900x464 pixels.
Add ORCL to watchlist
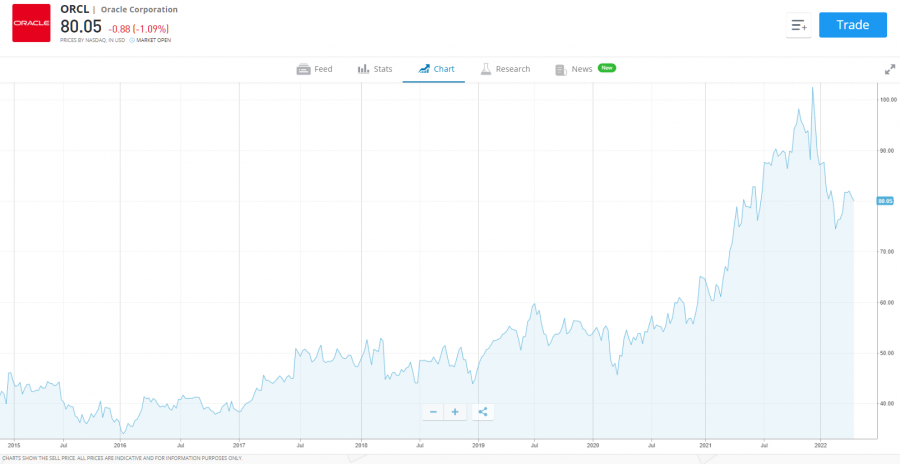click(798, 25)
